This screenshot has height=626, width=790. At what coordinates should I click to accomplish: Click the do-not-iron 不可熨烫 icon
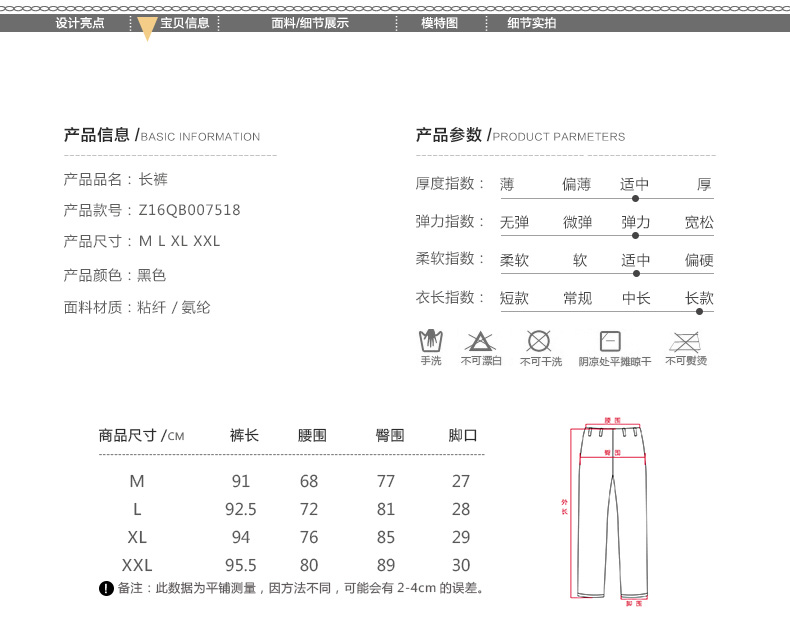click(685, 342)
